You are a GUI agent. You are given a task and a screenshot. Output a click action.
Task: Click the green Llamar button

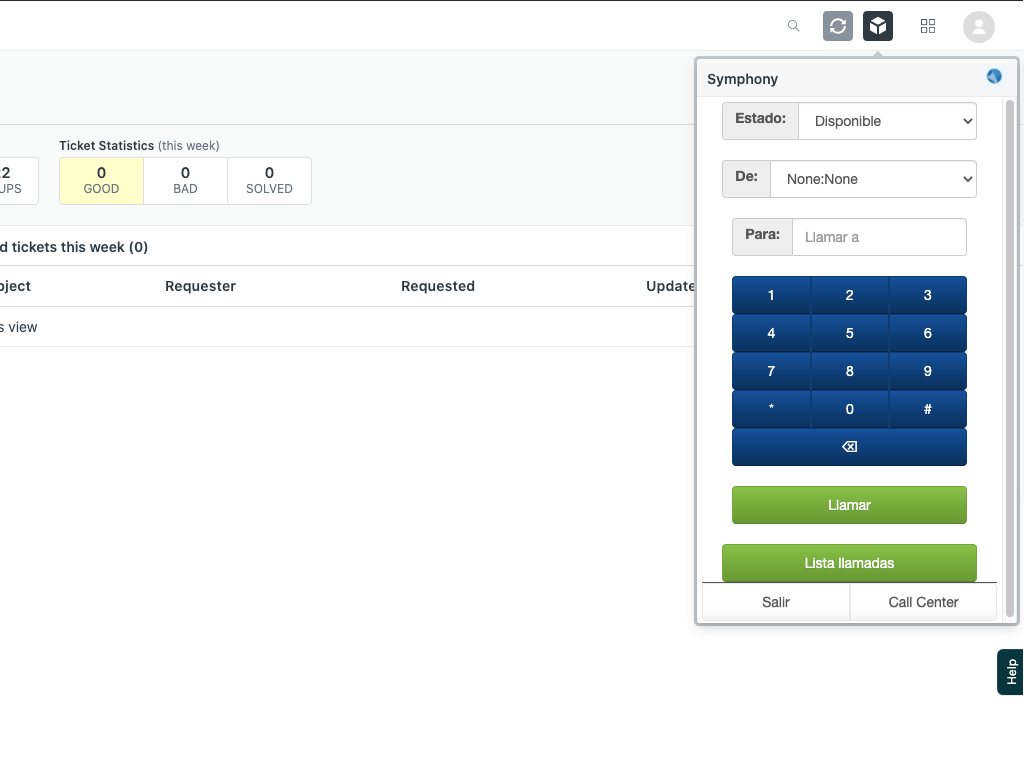click(x=849, y=505)
